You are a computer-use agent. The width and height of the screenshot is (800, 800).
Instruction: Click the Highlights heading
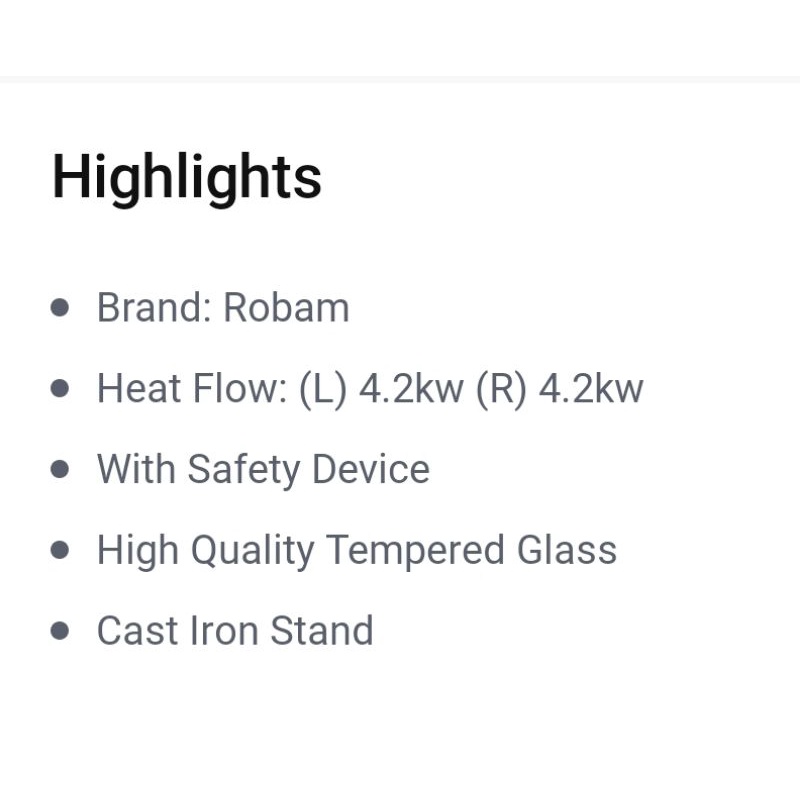tap(187, 177)
